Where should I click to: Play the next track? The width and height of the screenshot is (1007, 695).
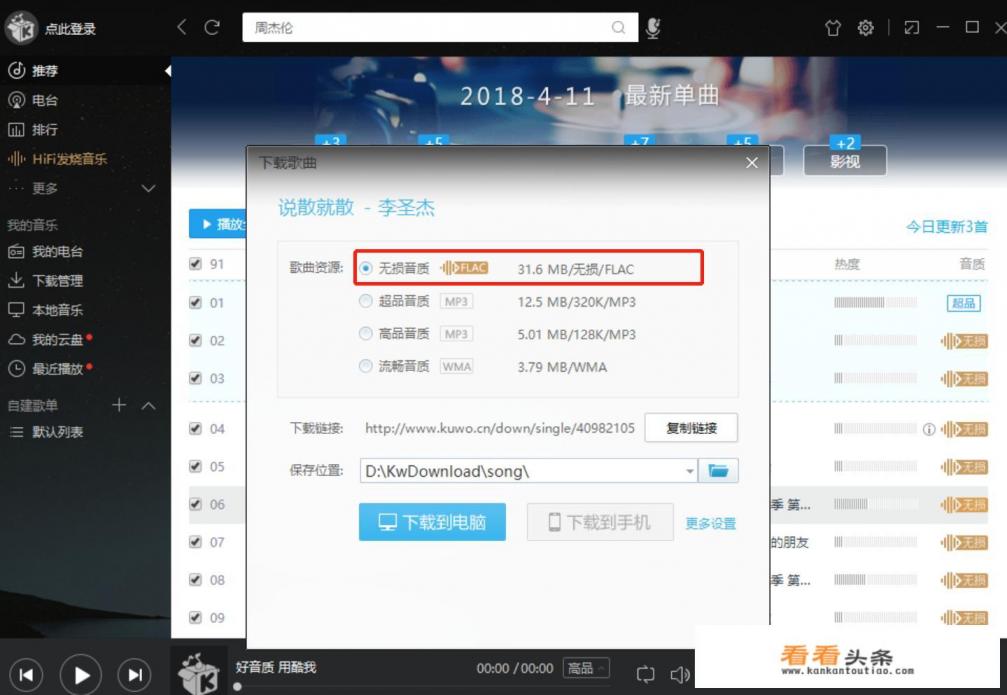pos(135,674)
